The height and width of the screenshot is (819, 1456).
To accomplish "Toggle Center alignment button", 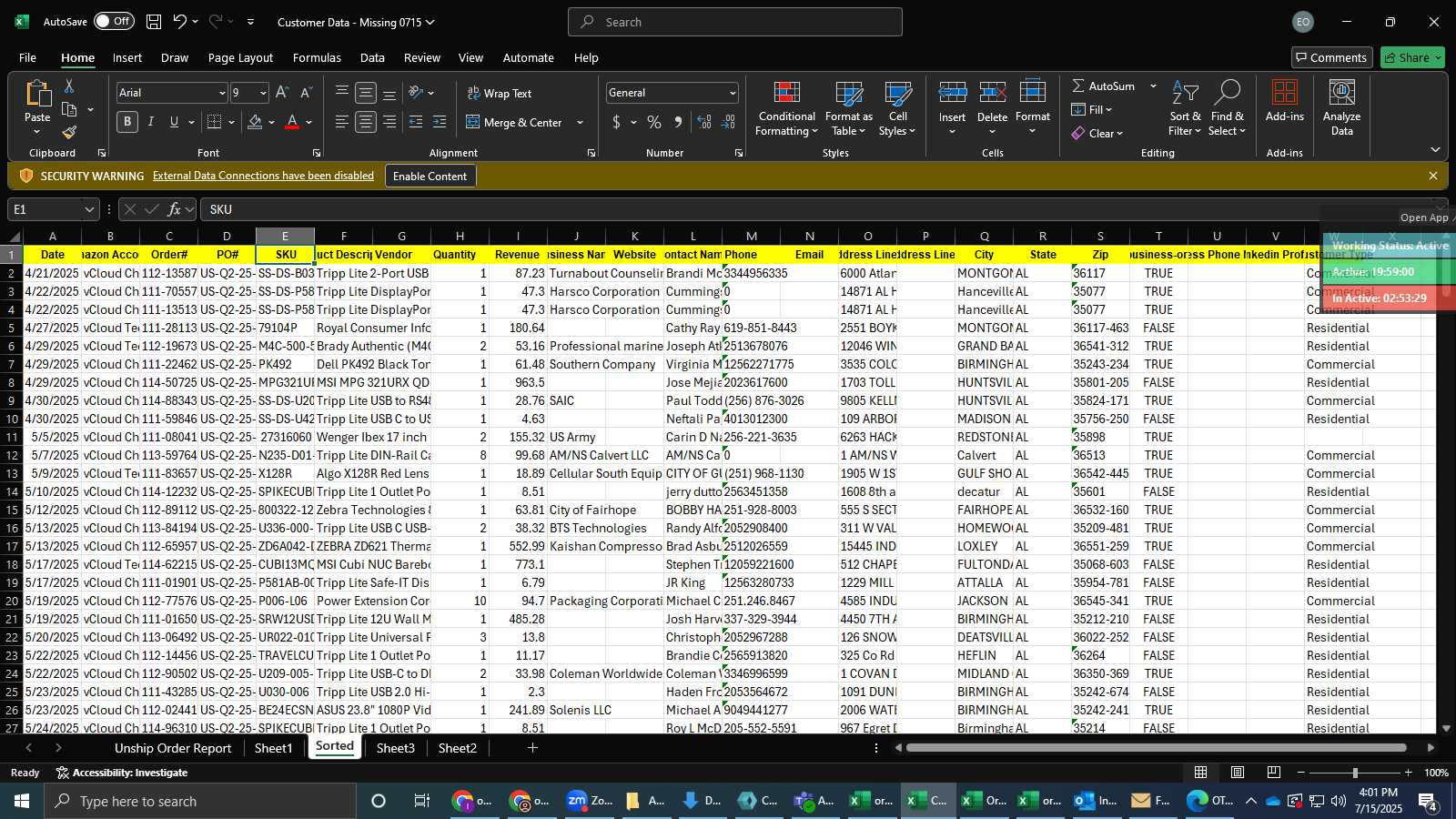I will pos(366,122).
